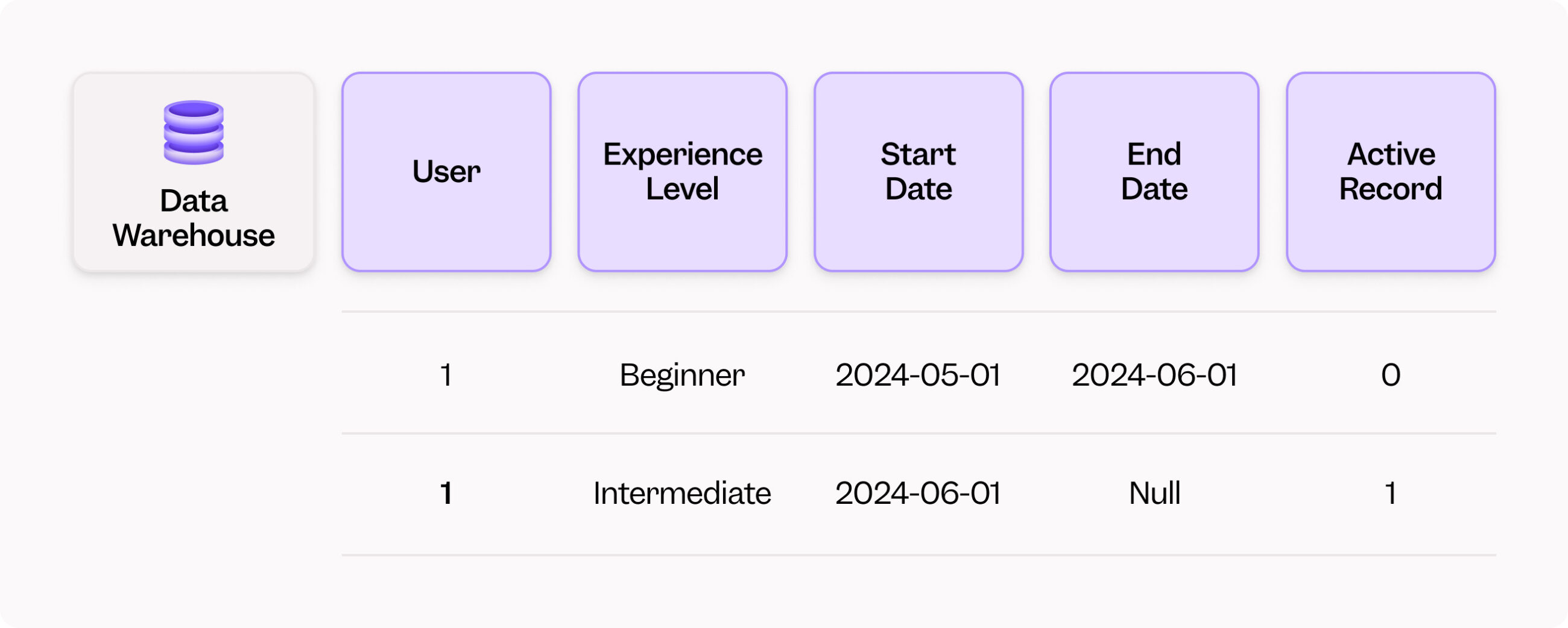Select the Null end date cell
Image resolution: width=1568 pixels, height=628 pixels.
(x=1155, y=493)
